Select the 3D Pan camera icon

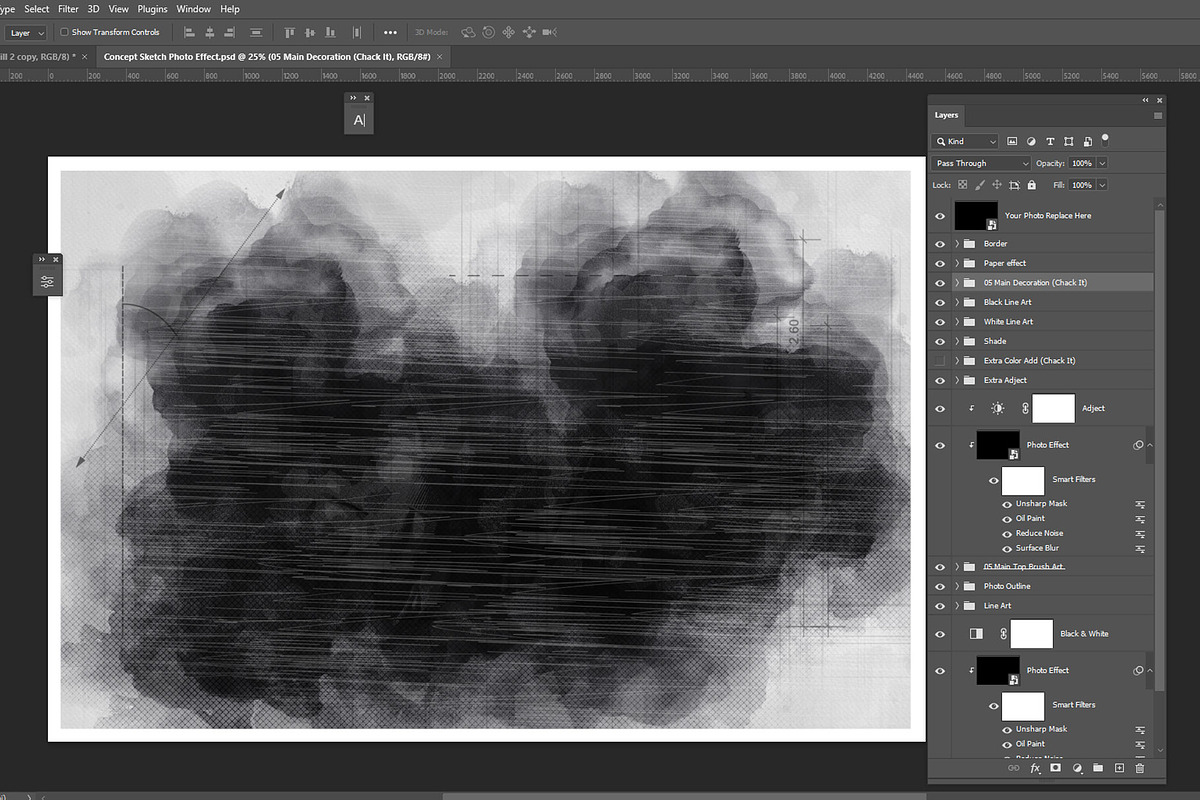[x=508, y=32]
